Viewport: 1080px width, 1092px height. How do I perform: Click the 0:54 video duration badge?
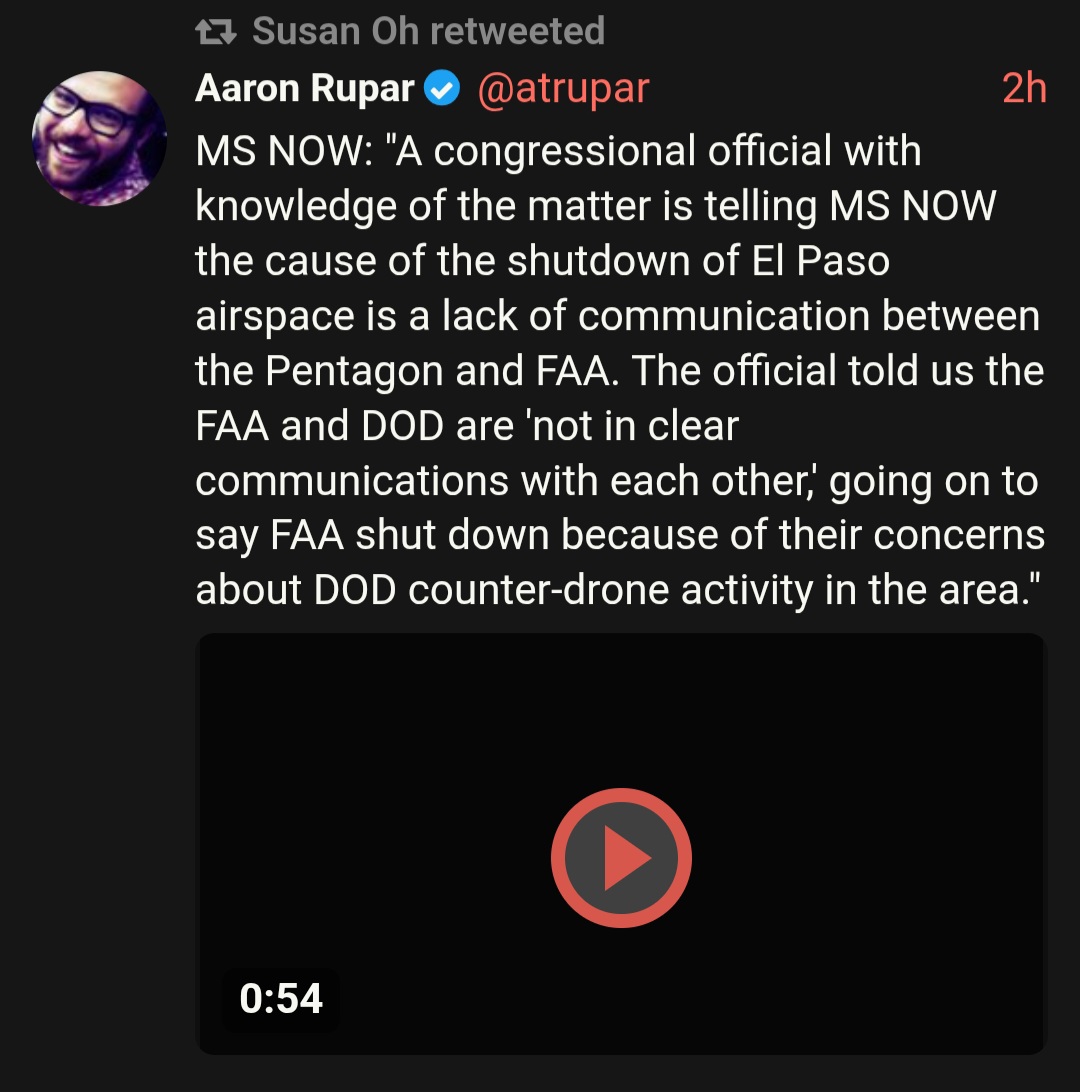[281, 999]
